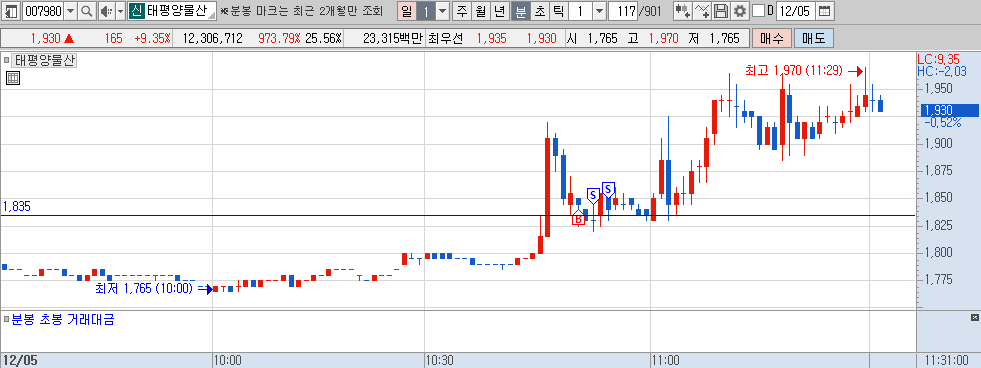Click the 태평양물산 chart legend label
981x368 pixels.
[44, 61]
